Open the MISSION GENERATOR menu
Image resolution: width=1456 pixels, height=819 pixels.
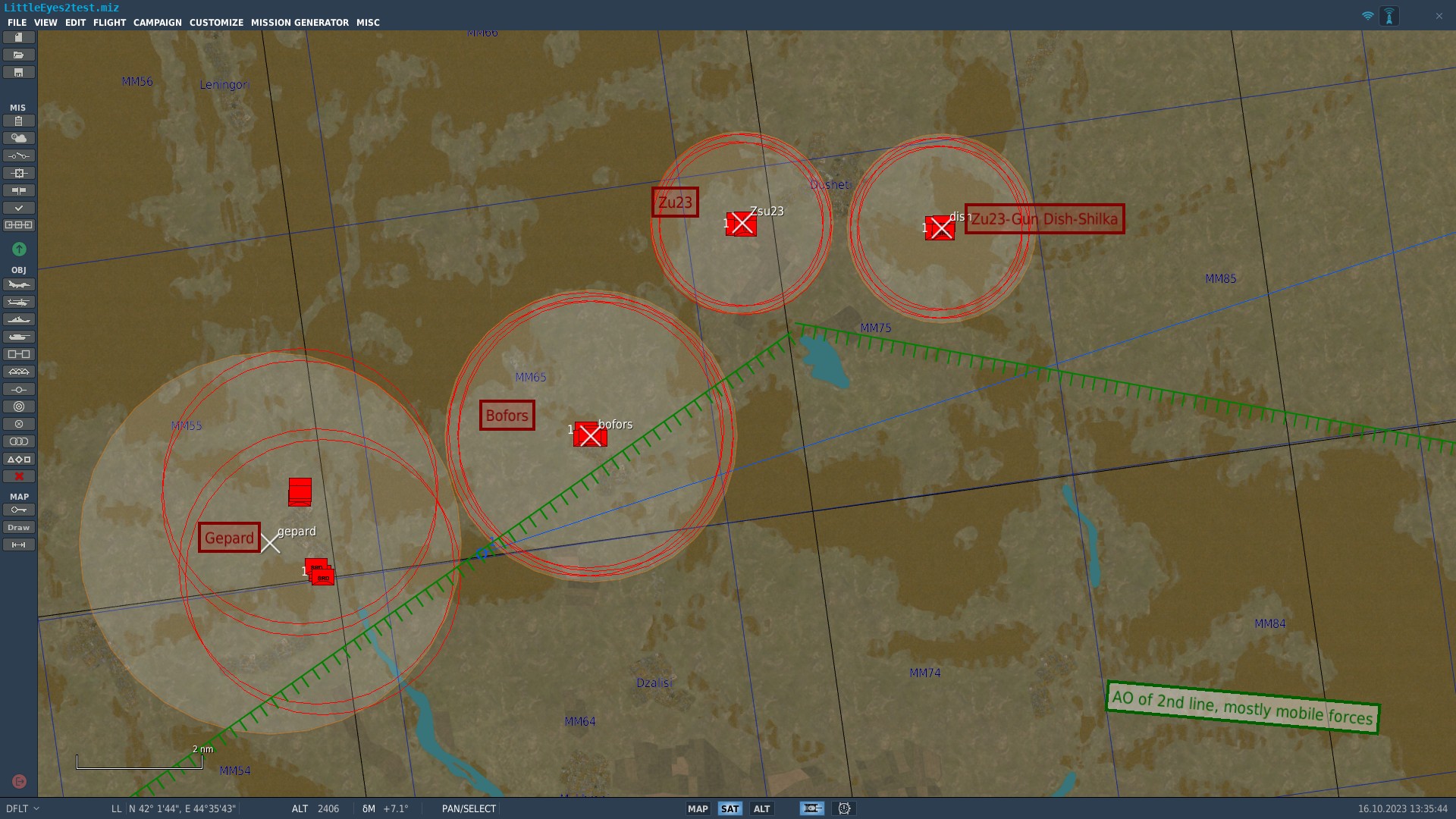[x=300, y=23]
